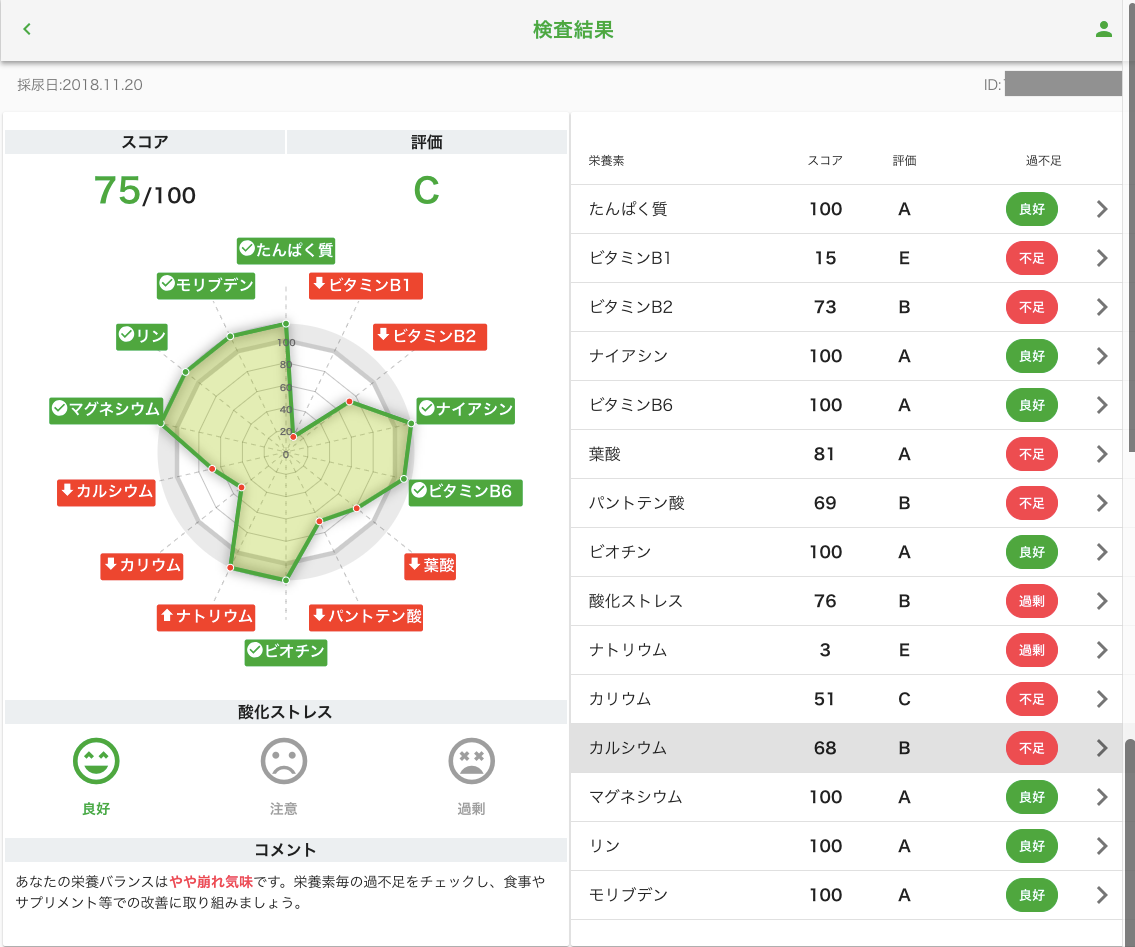Viewport: 1135px width, 947px height.
Task: Click the happy 良好 face icon
Action: point(96,762)
